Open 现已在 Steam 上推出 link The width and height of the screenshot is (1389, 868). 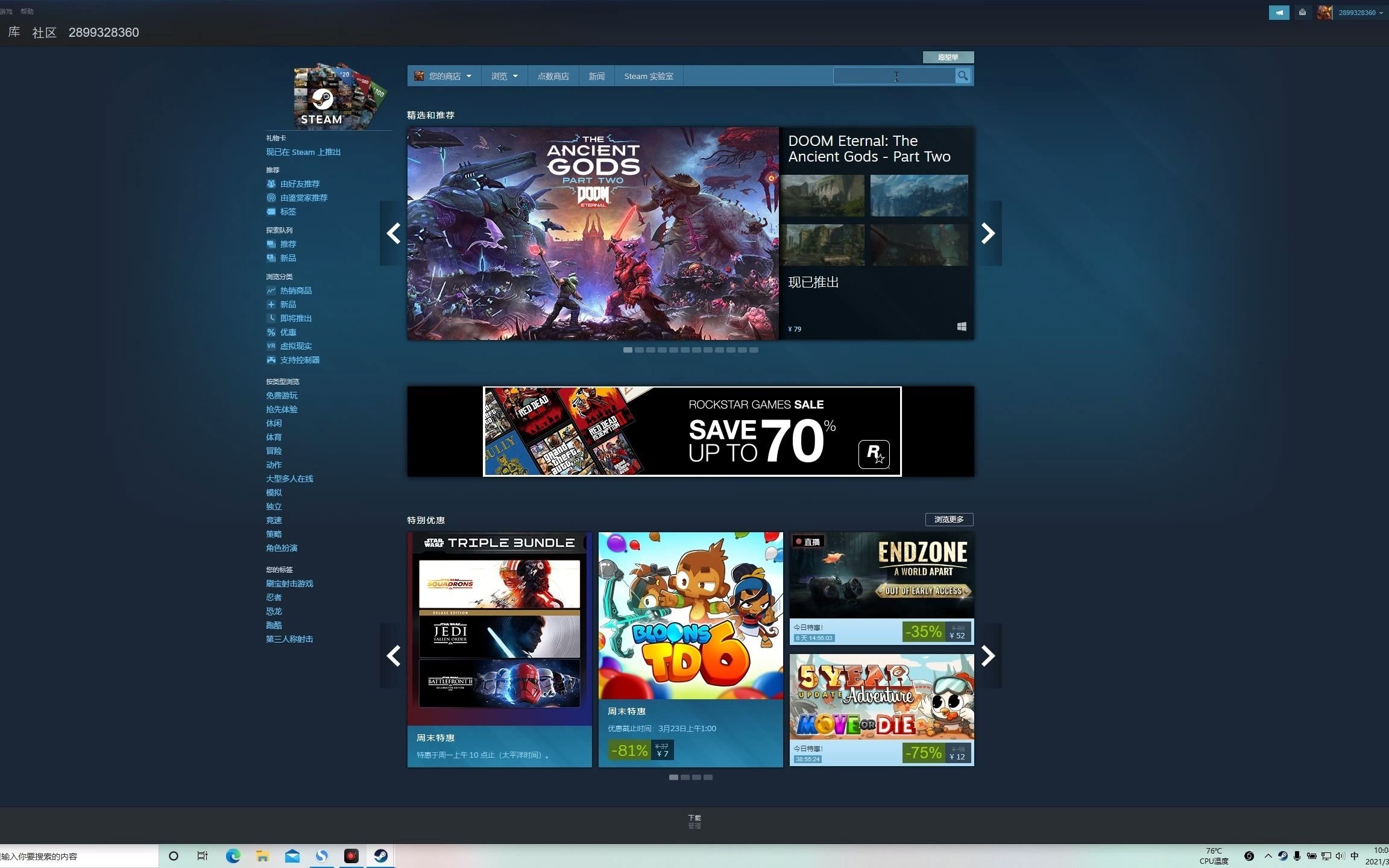click(303, 153)
